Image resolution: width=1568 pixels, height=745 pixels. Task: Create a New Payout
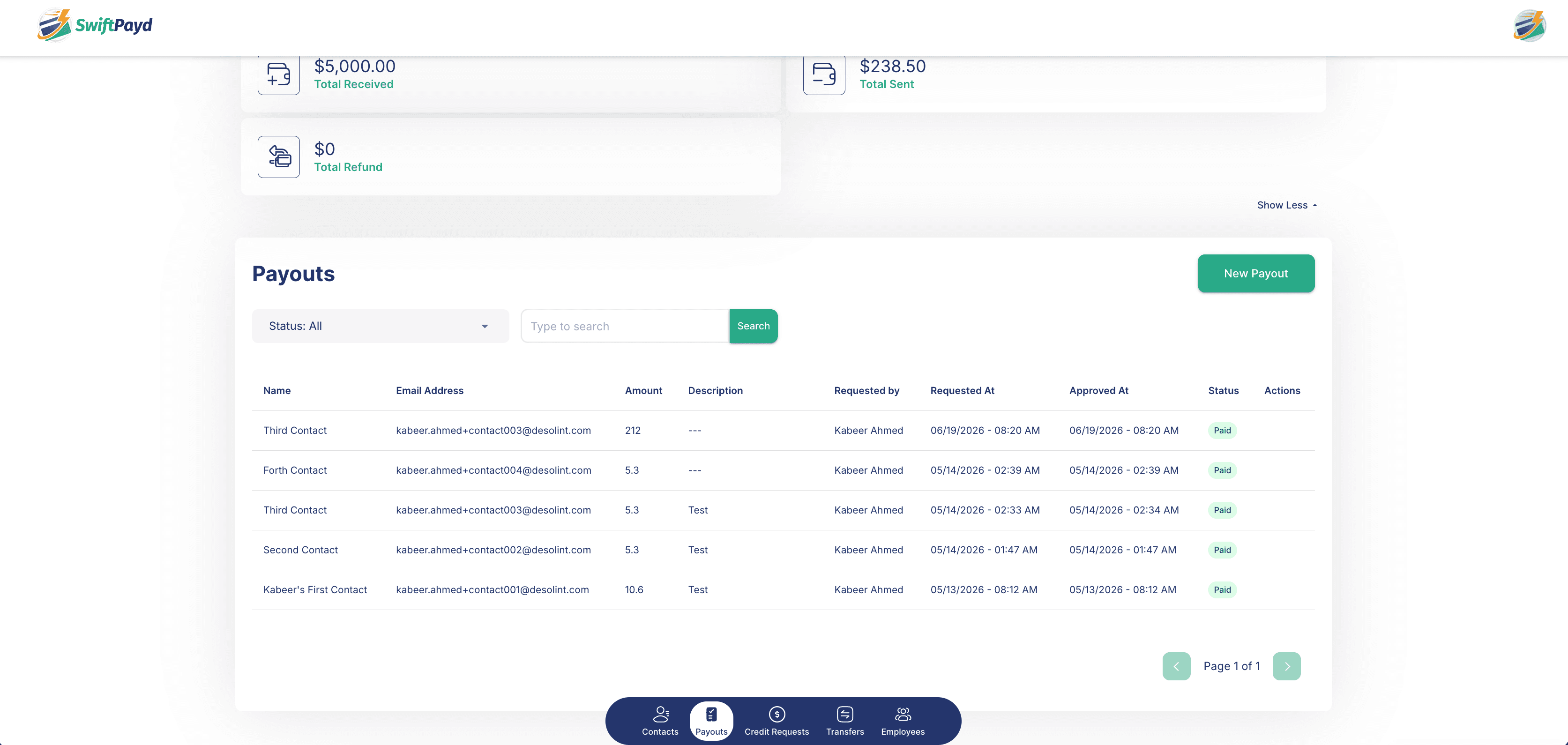point(1256,273)
